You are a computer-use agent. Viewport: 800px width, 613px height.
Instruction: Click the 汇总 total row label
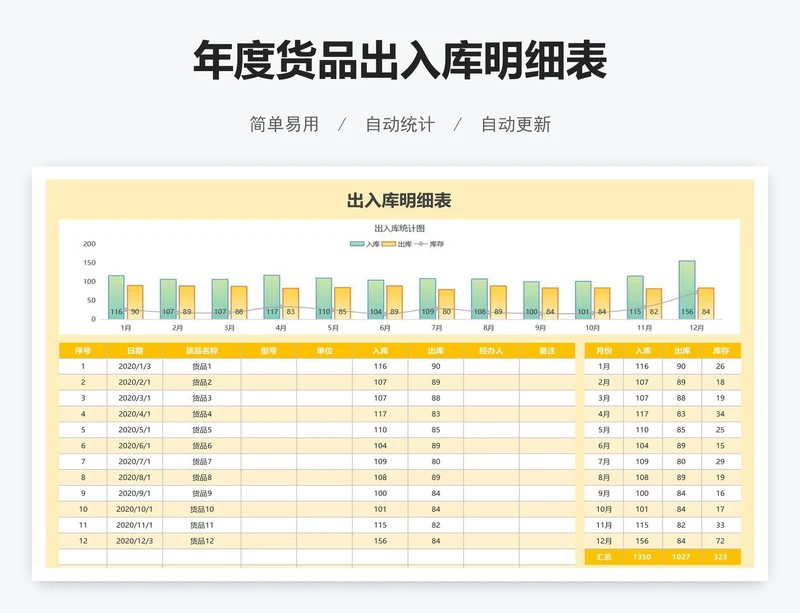[603, 557]
